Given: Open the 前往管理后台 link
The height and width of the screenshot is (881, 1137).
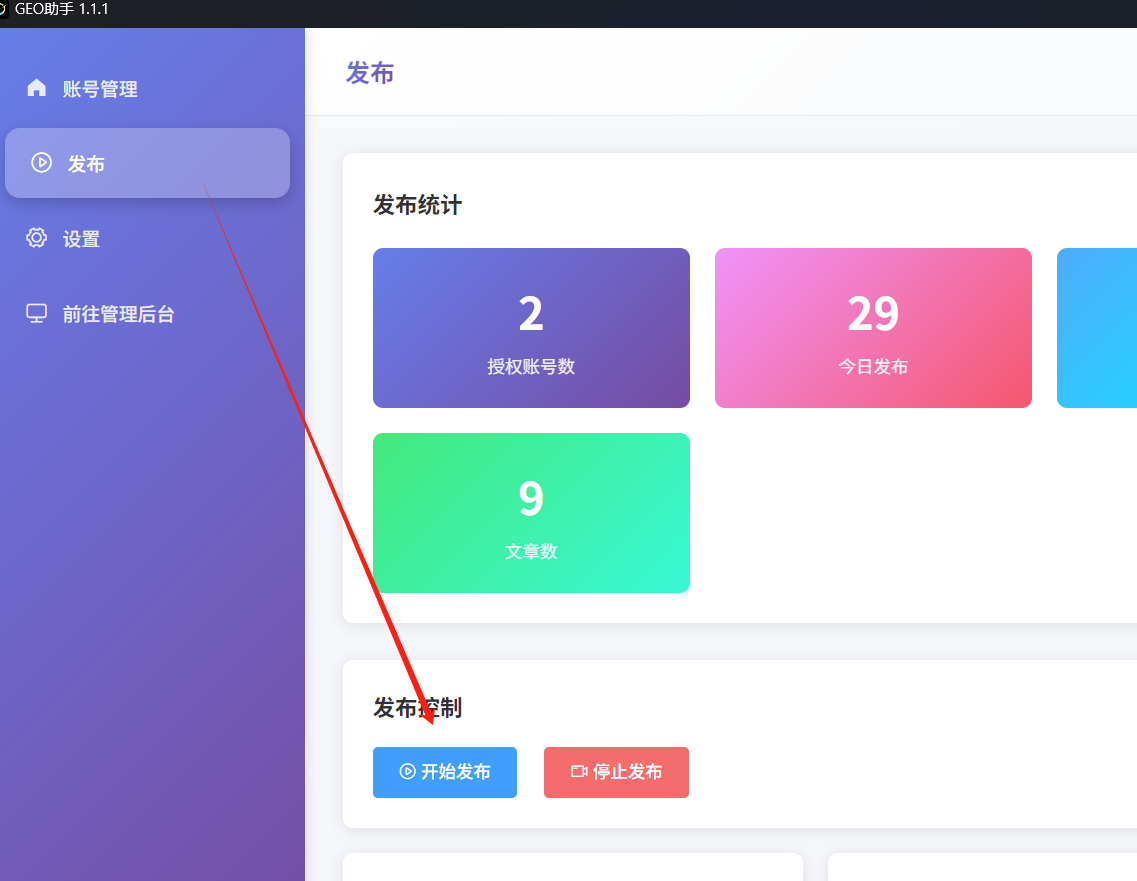Looking at the screenshot, I should tap(118, 314).
